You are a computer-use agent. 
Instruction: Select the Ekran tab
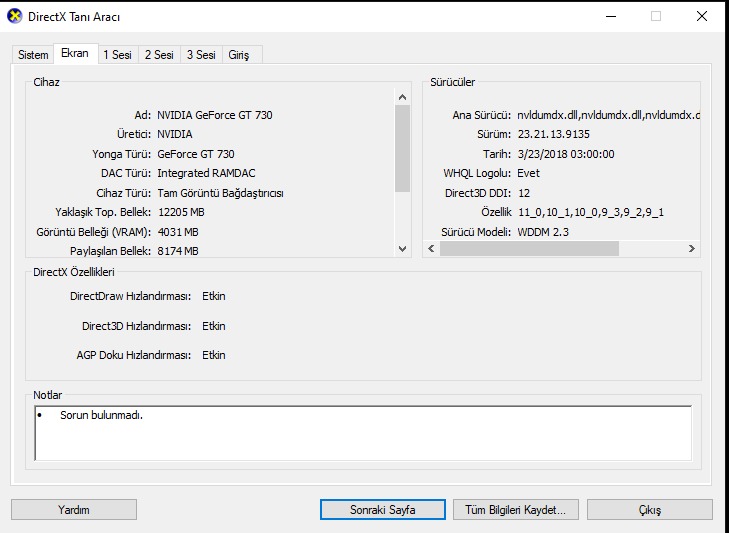[75, 53]
